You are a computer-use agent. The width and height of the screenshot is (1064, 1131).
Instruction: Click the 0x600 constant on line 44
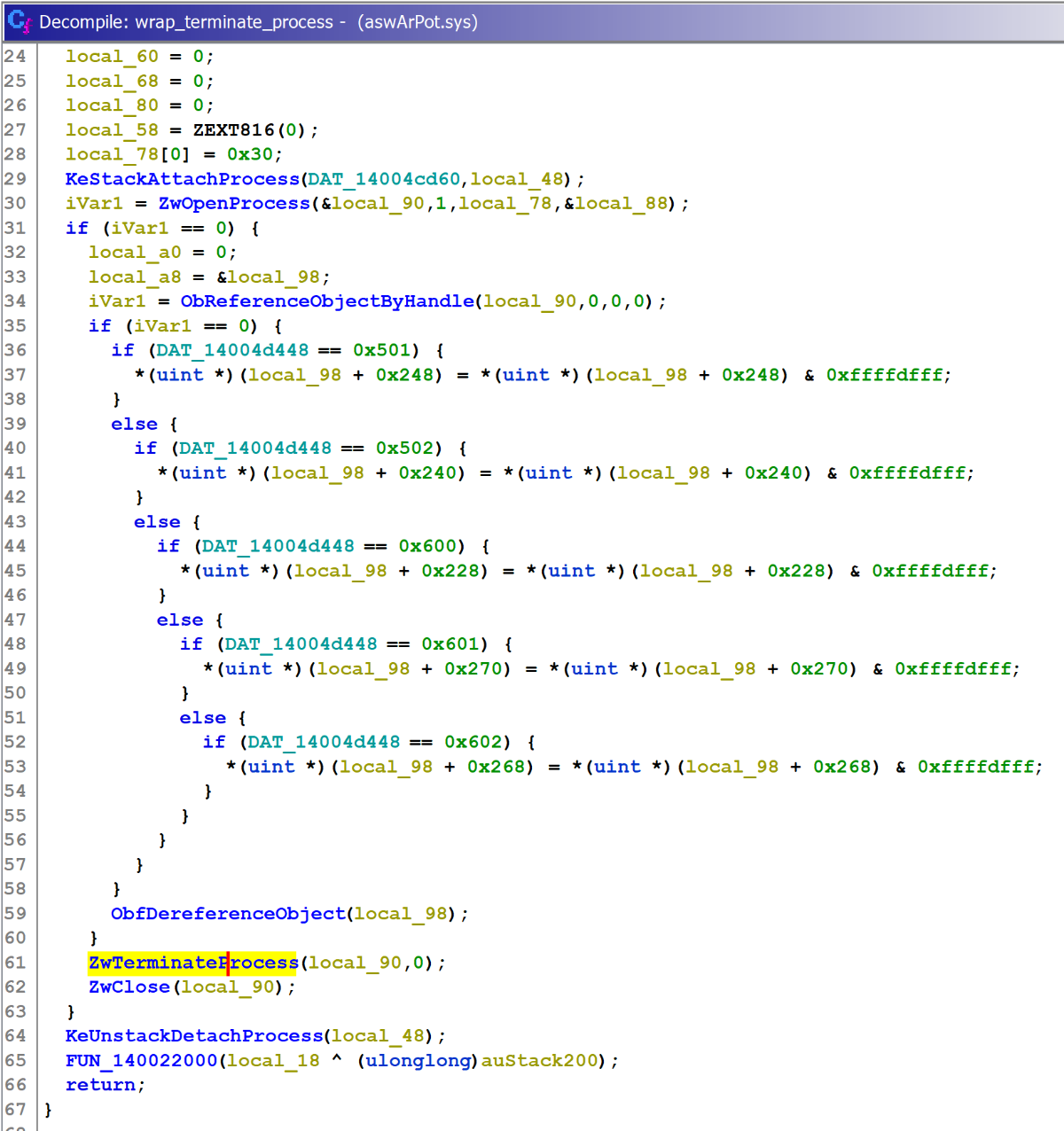click(426, 546)
